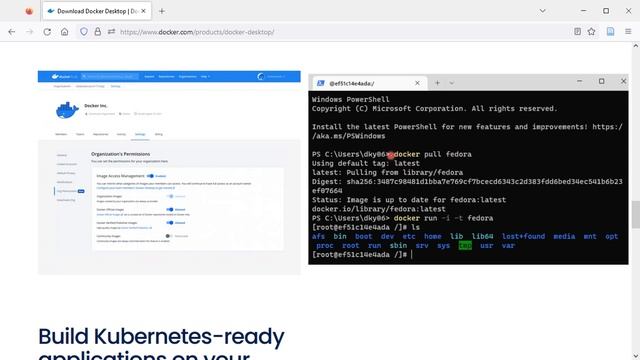Viewport: 640px width, 360px height.
Task: Close the Download Docker Desktop tab
Action: tap(143, 11)
